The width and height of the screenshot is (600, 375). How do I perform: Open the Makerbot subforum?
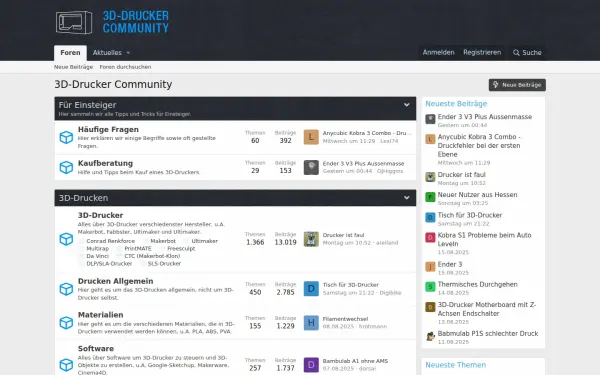(x=163, y=241)
